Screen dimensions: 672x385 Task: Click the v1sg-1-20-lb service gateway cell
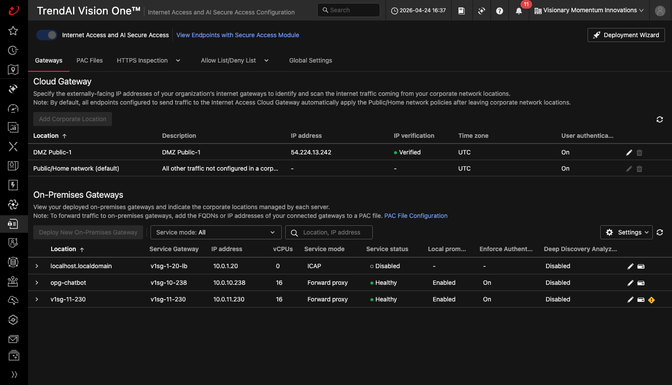tap(169, 266)
